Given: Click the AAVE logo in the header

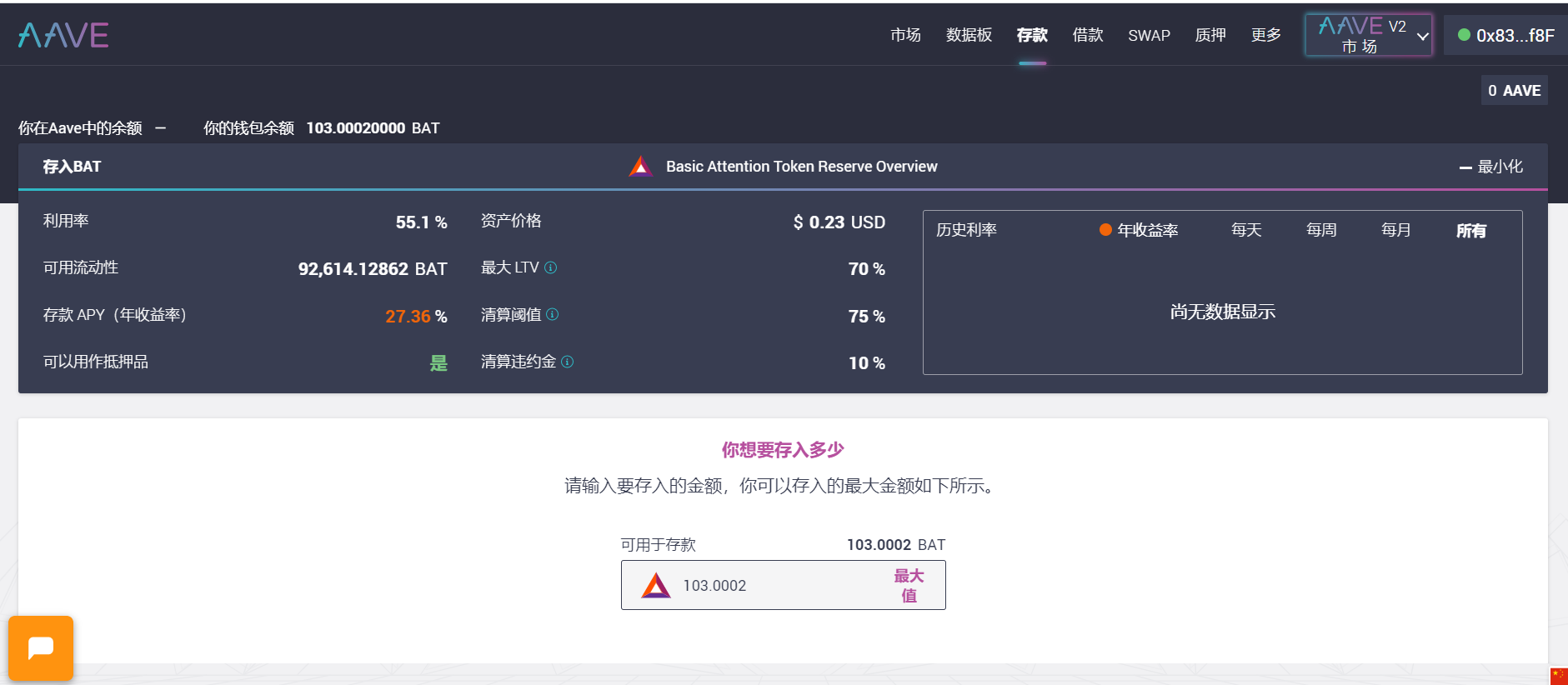Looking at the screenshot, I should [x=63, y=35].
